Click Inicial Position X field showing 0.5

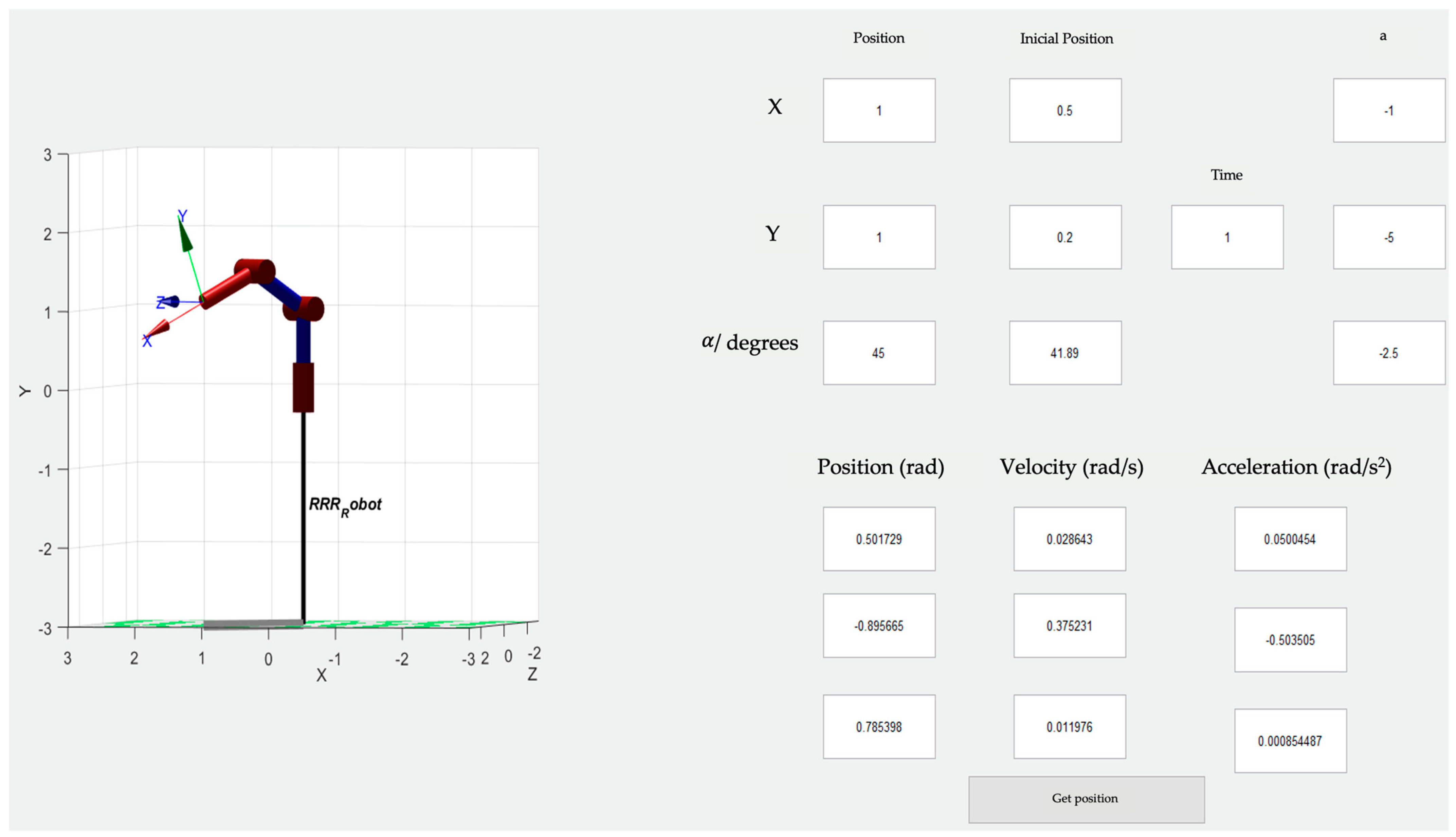coord(1065,110)
